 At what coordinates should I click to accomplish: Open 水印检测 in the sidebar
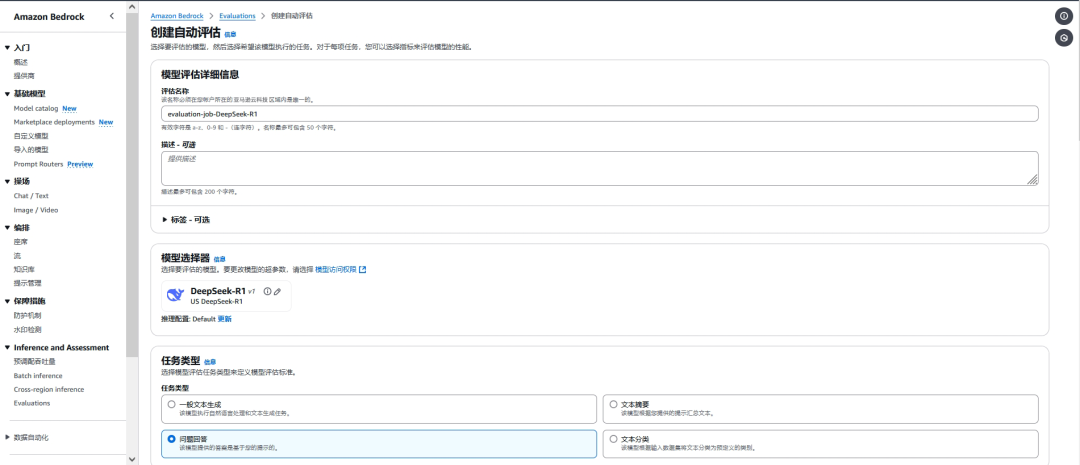[x=28, y=329]
